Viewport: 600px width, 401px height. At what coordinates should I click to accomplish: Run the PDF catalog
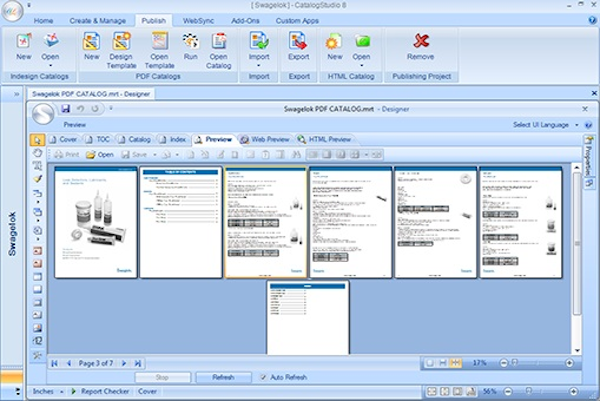(190, 46)
